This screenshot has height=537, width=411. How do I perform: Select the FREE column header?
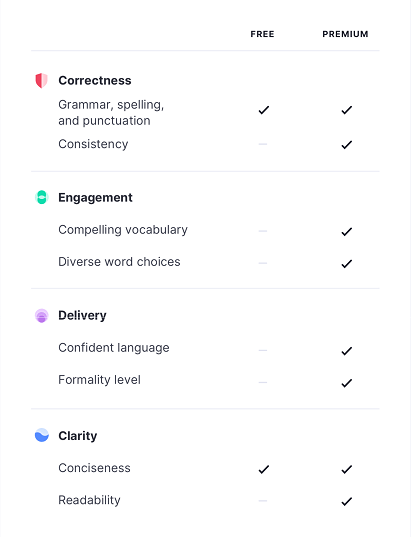pos(262,34)
